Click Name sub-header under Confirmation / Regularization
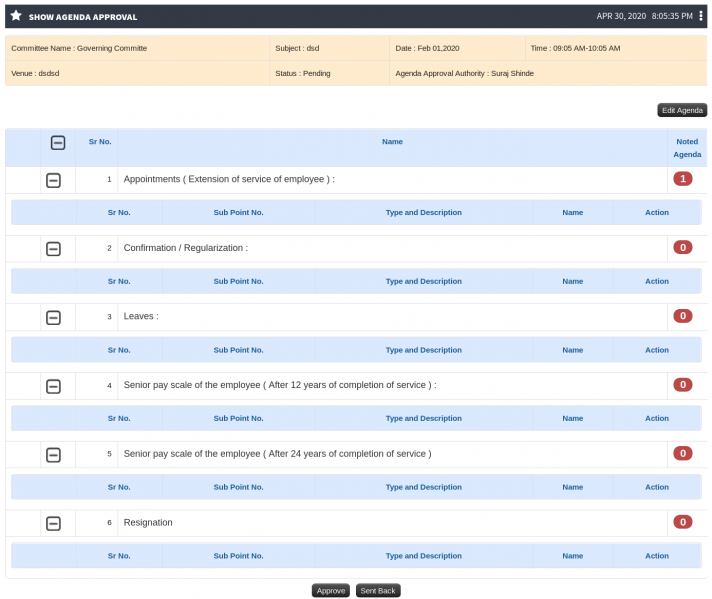The height and width of the screenshot is (599, 712). (573, 282)
